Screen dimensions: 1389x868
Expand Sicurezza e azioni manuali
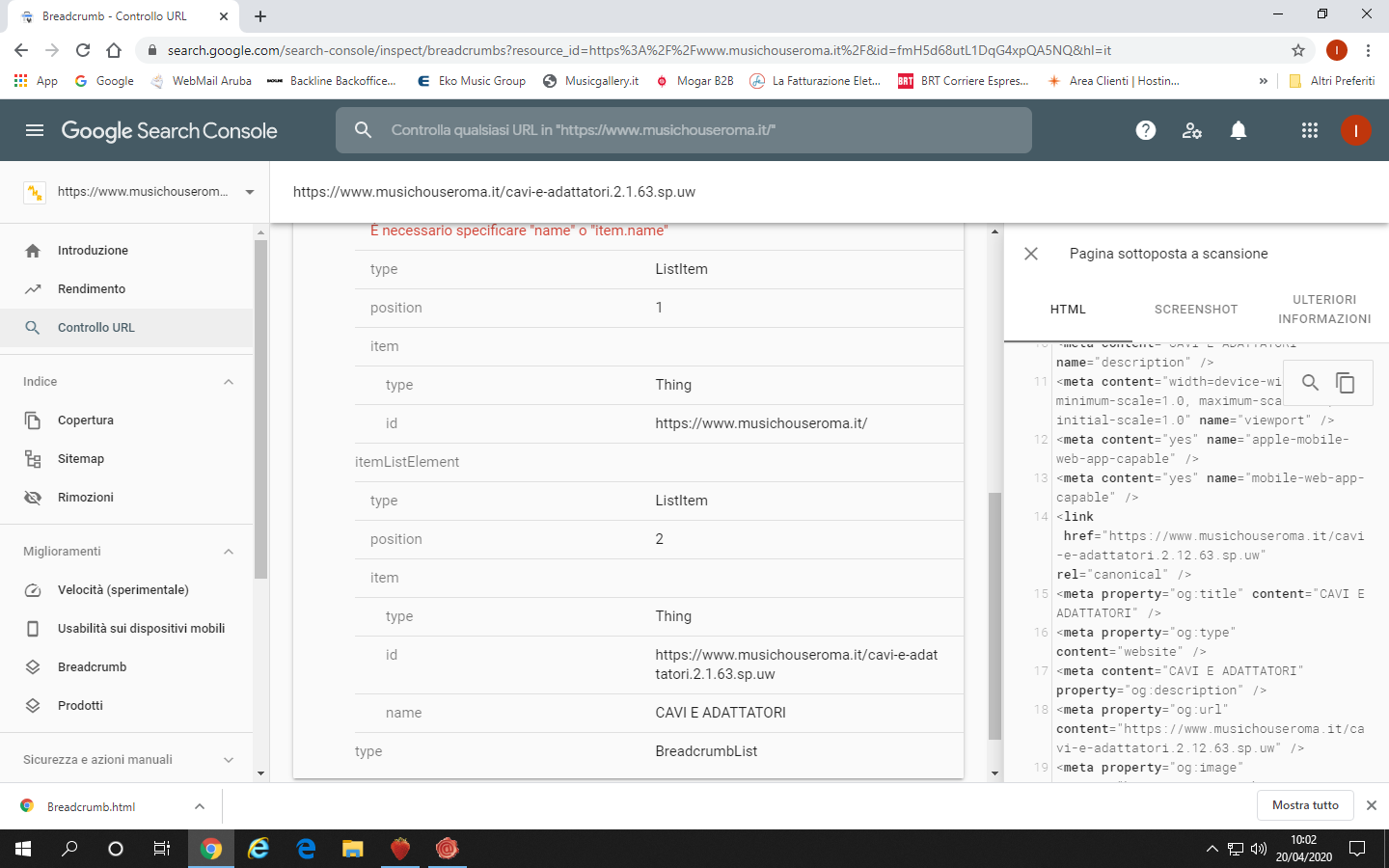229,760
